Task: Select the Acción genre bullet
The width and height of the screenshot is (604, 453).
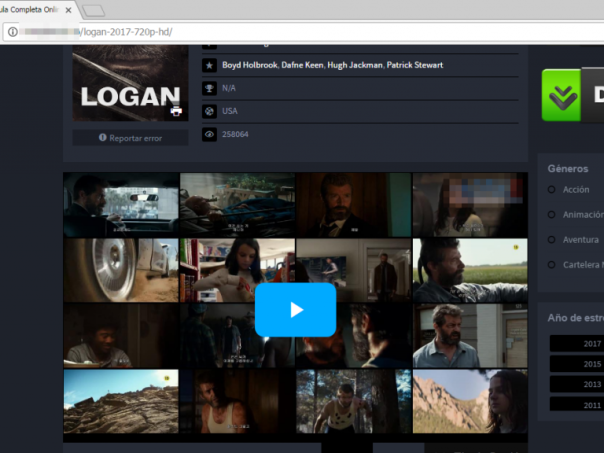Action: [552, 189]
